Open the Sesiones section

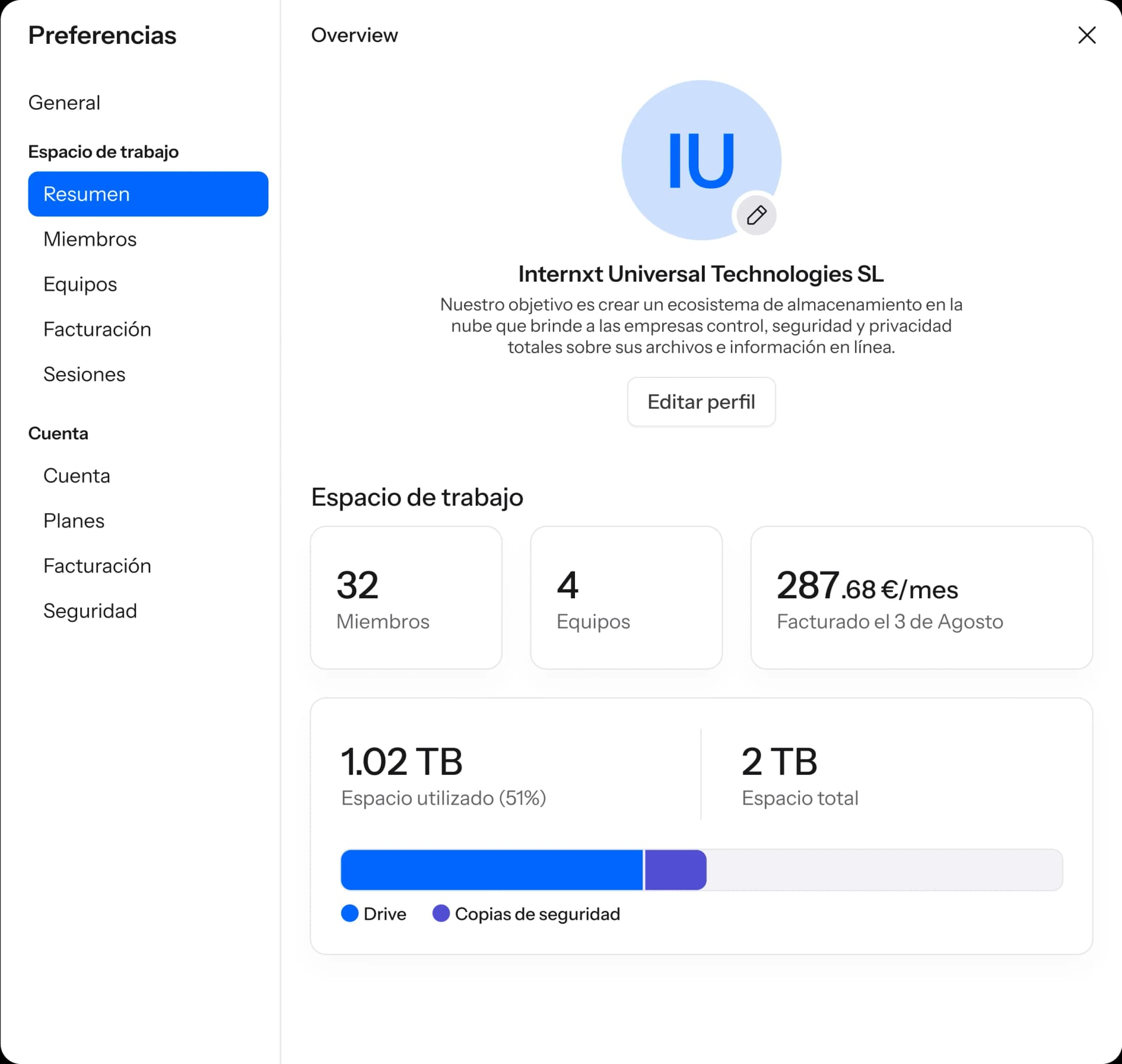click(x=84, y=374)
